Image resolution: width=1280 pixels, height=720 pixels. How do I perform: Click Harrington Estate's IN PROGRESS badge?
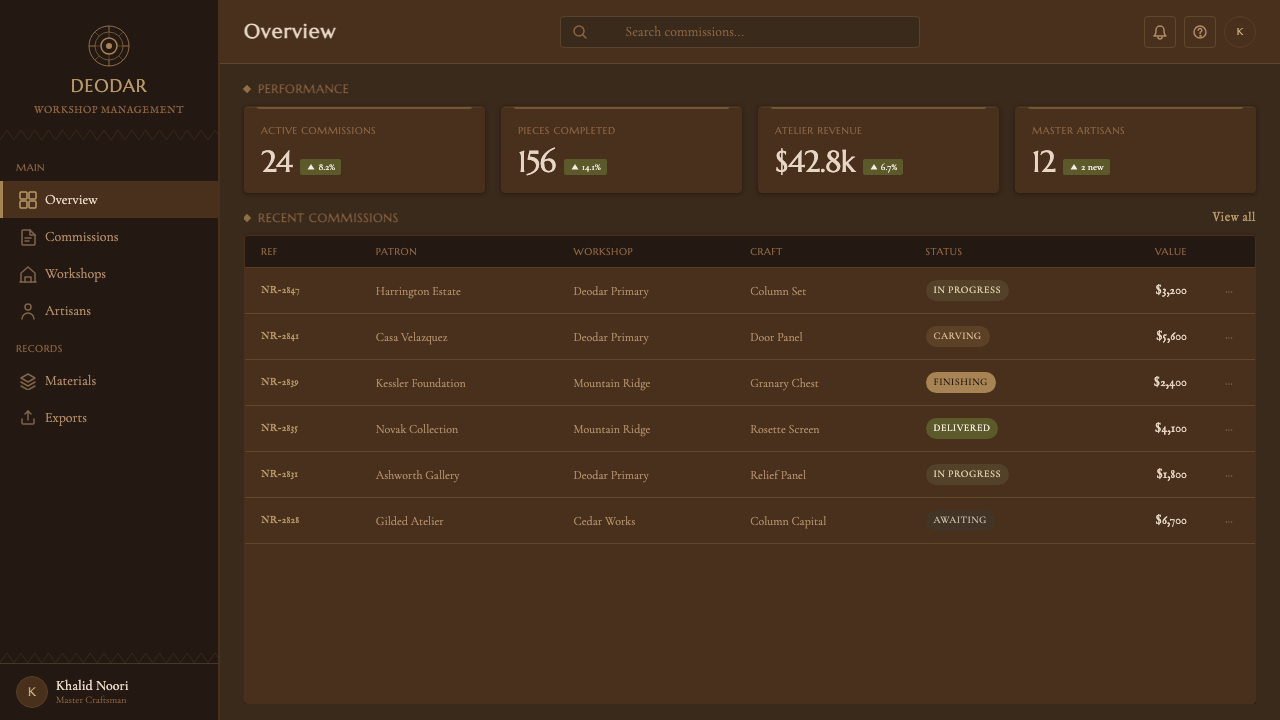pyautogui.click(x=967, y=290)
